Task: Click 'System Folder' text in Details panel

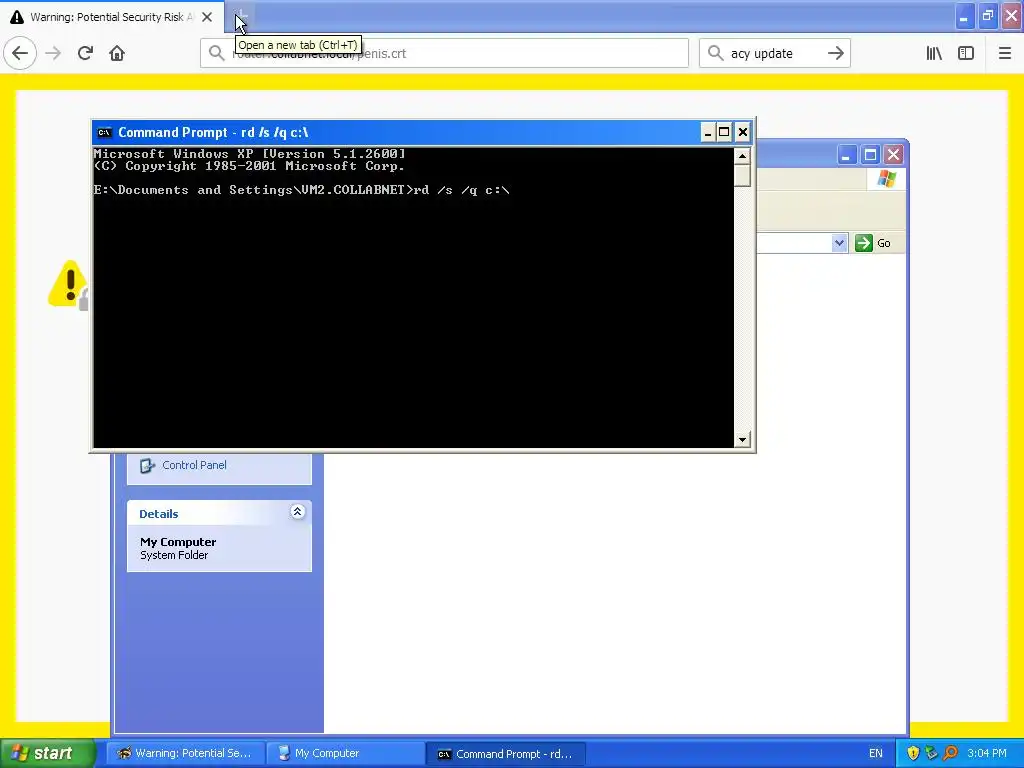Action: pyautogui.click(x=174, y=555)
